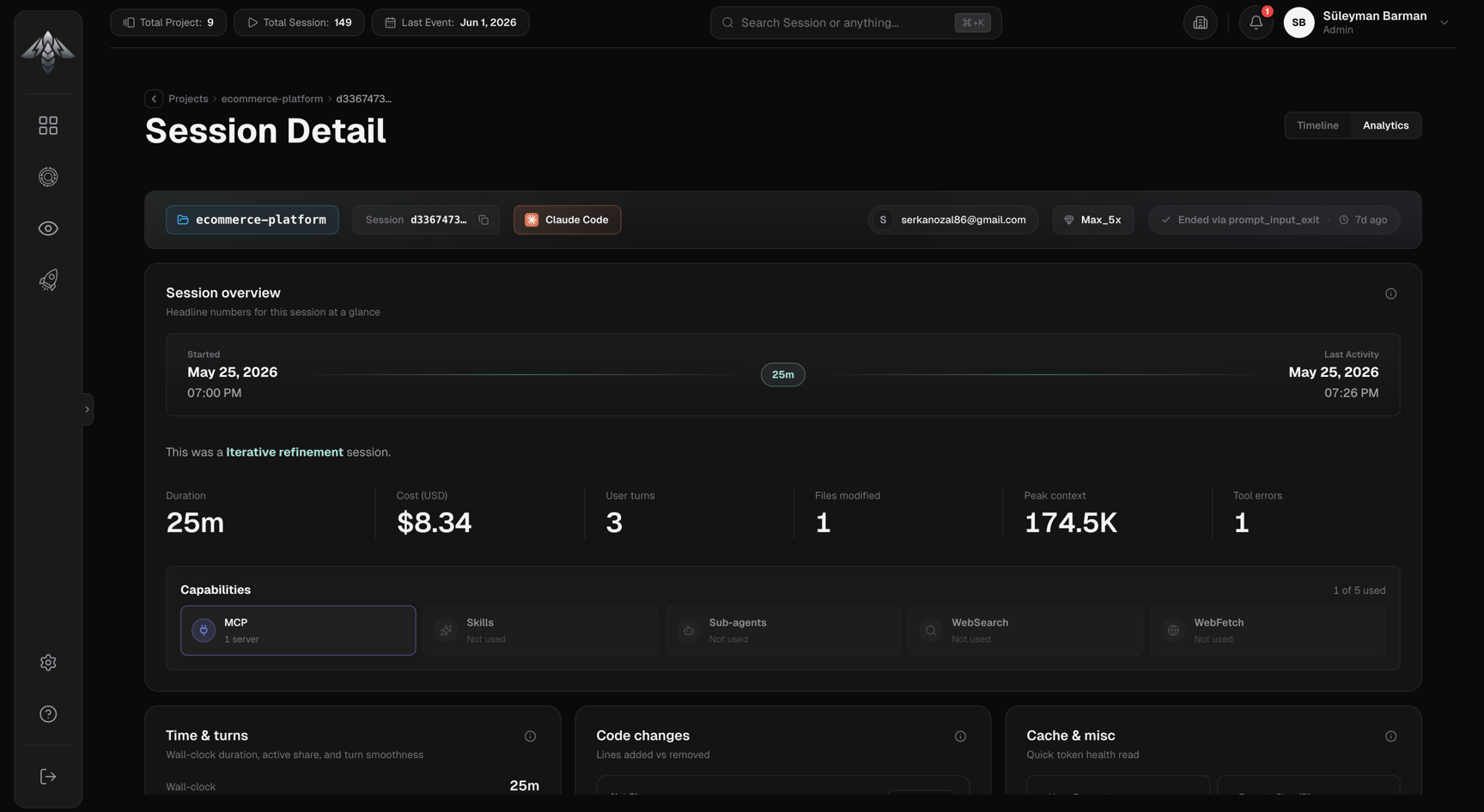Open the notifications bell

(1256, 22)
